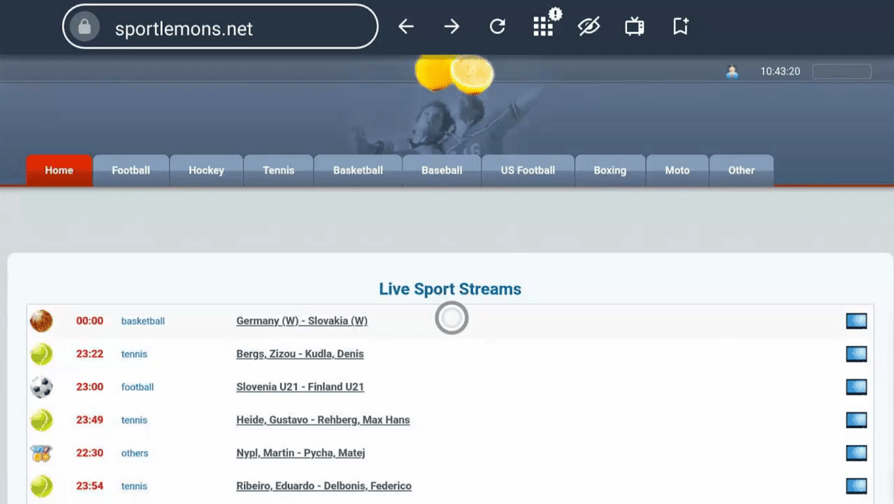Switch to the Hockey tab
Image resolution: width=894 pixels, height=504 pixels.
pyautogui.click(x=206, y=170)
